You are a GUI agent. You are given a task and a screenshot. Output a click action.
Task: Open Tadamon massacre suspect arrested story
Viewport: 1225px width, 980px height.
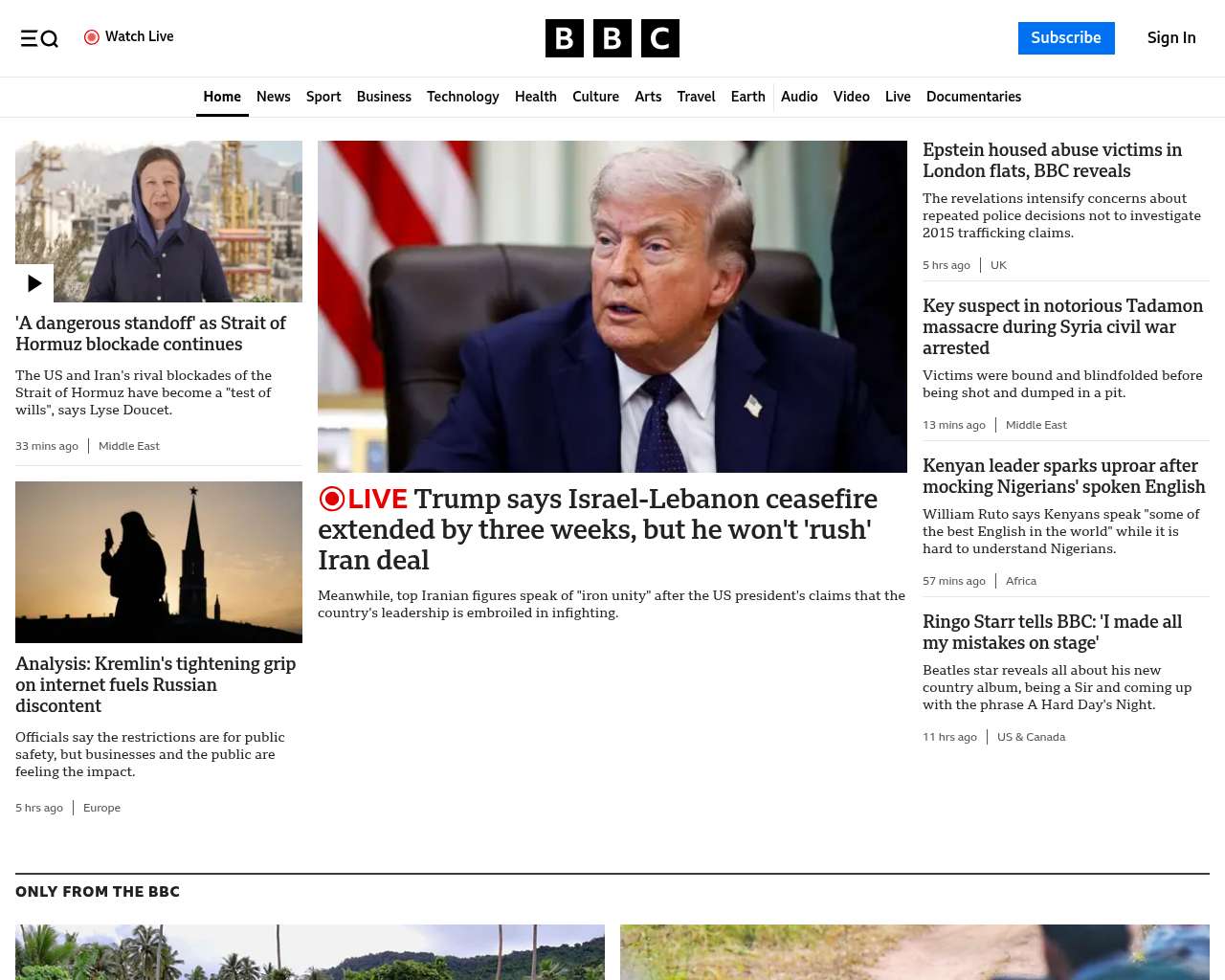click(1062, 327)
